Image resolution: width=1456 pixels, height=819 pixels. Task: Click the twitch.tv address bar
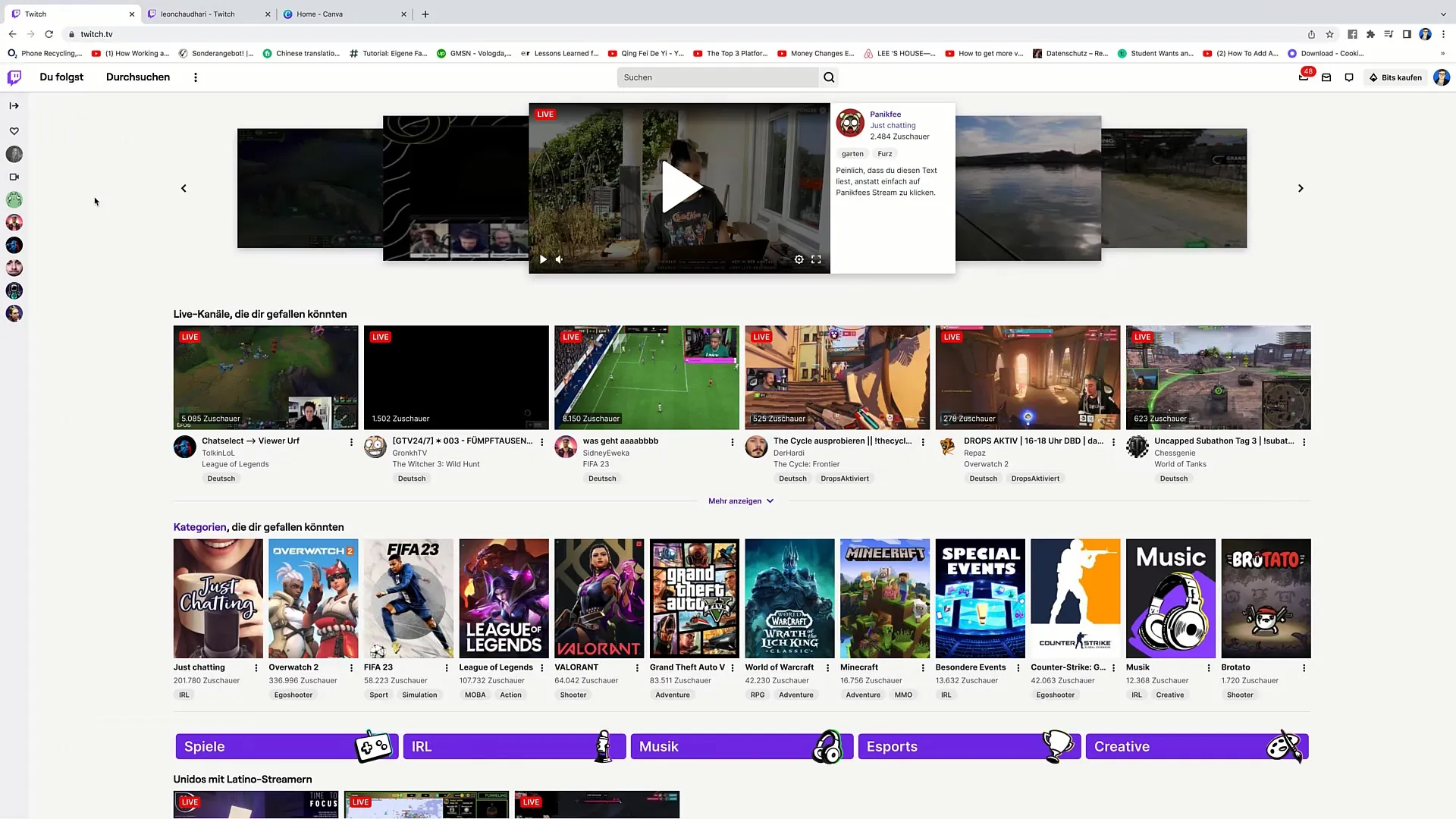(x=682, y=34)
